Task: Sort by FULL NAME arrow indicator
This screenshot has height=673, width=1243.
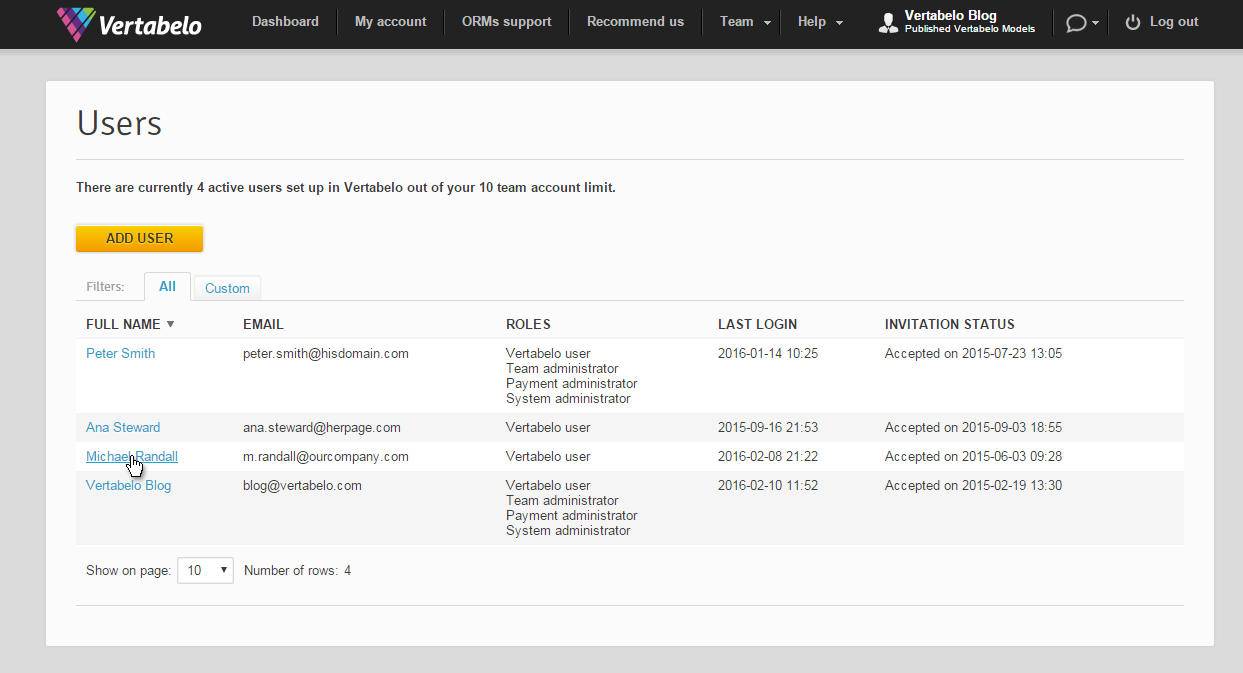Action: 170,324
